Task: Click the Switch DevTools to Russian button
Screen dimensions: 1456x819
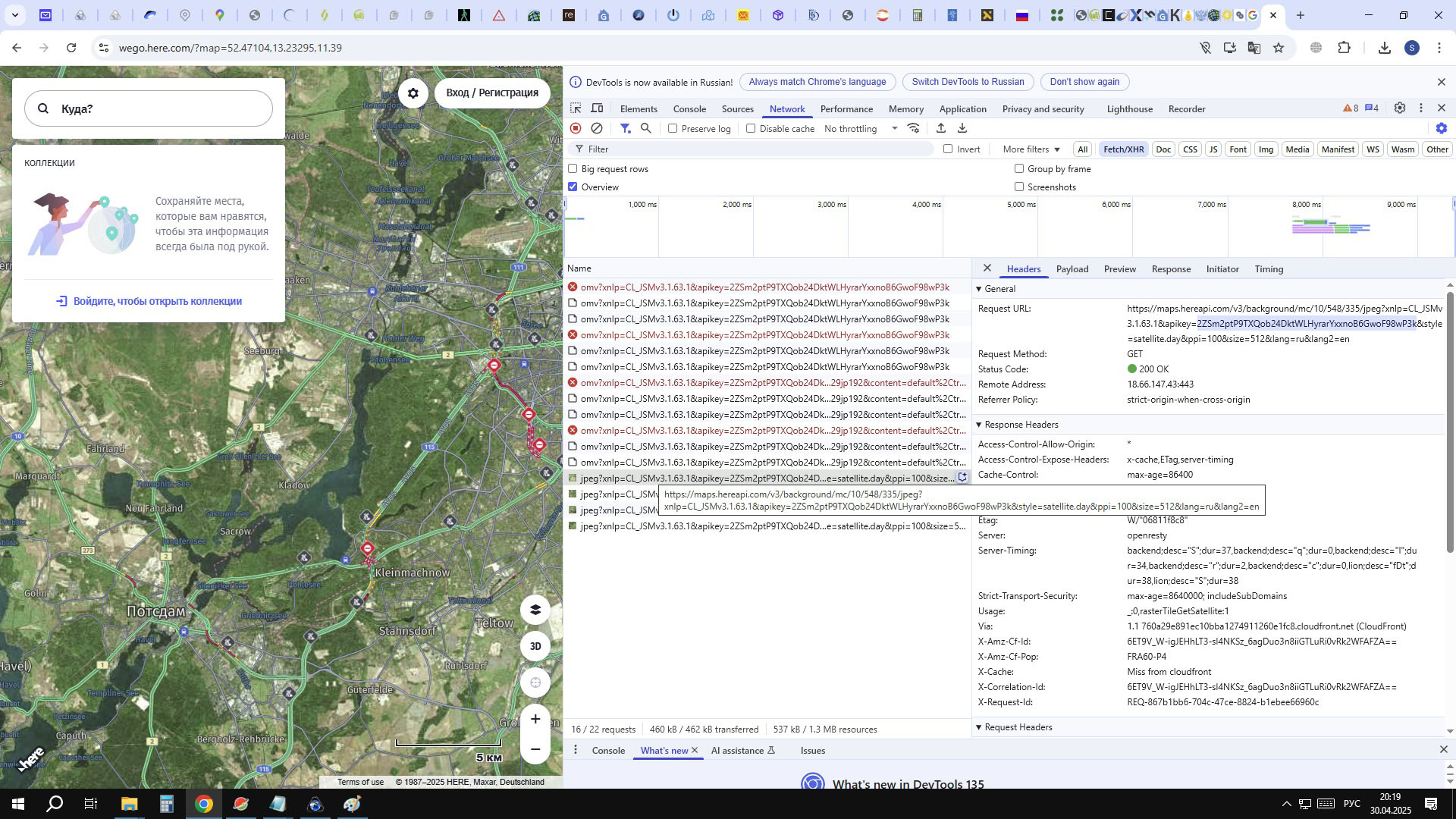Action: [x=967, y=82]
